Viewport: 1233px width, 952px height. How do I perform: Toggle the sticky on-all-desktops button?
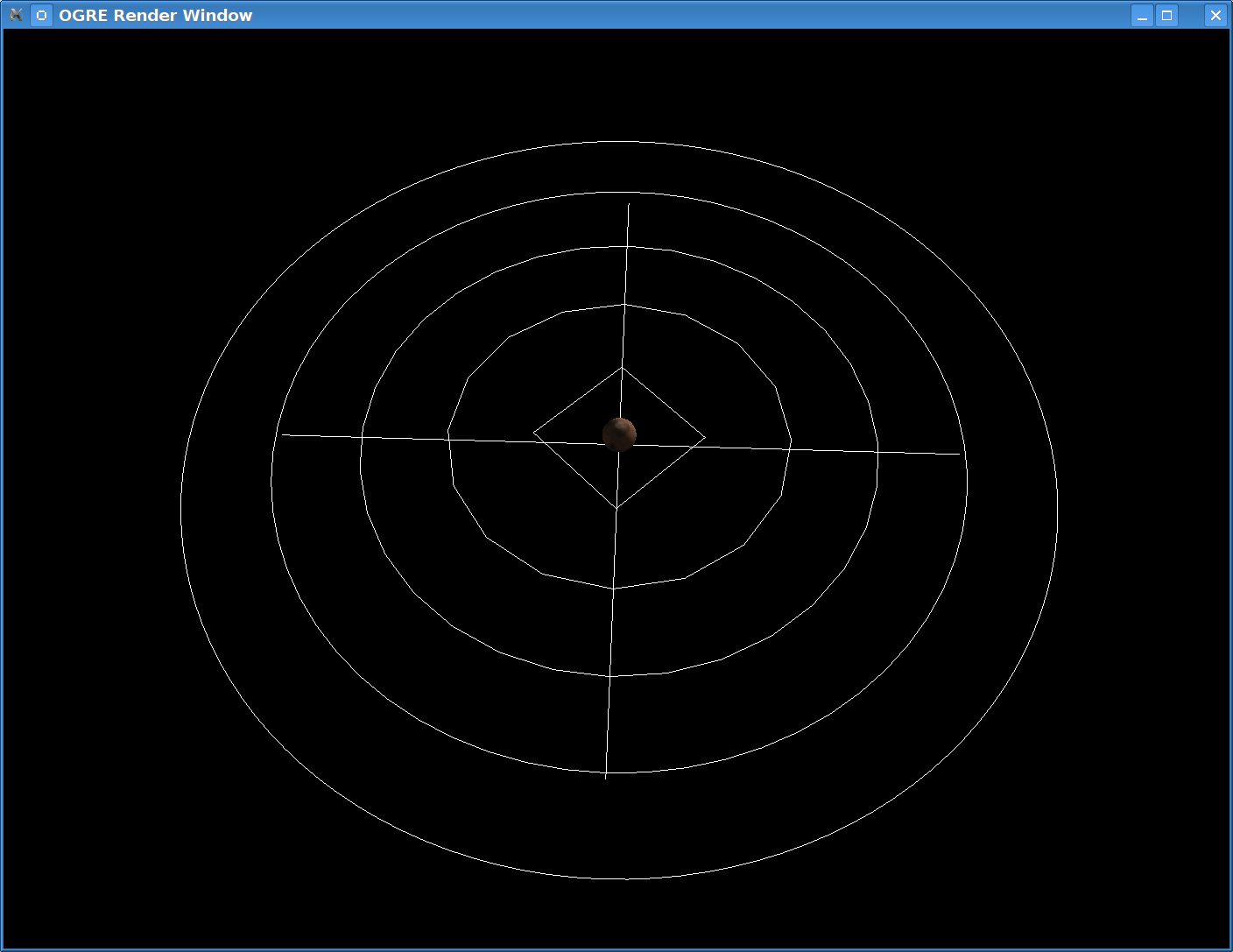[x=41, y=15]
